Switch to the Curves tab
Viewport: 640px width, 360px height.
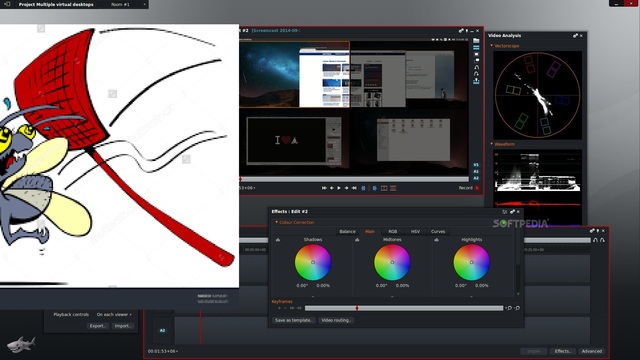tap(438, 231)
